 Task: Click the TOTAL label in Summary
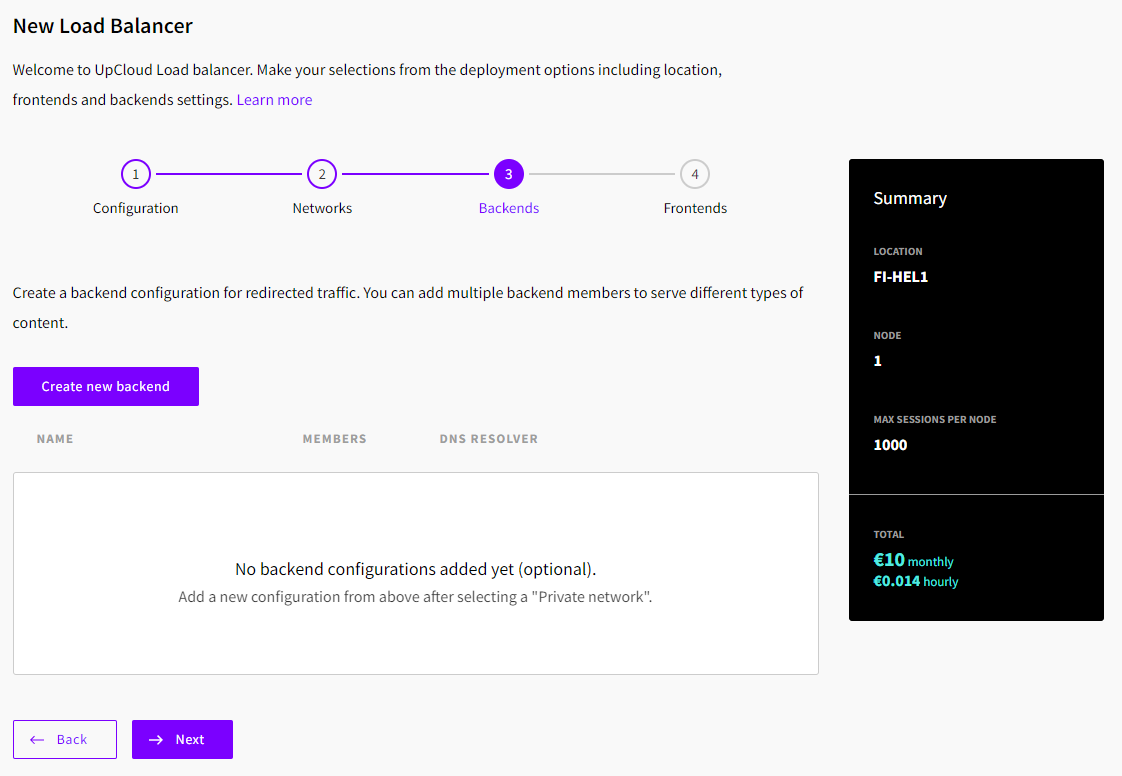pyautogui.click(x=888, y=535)
